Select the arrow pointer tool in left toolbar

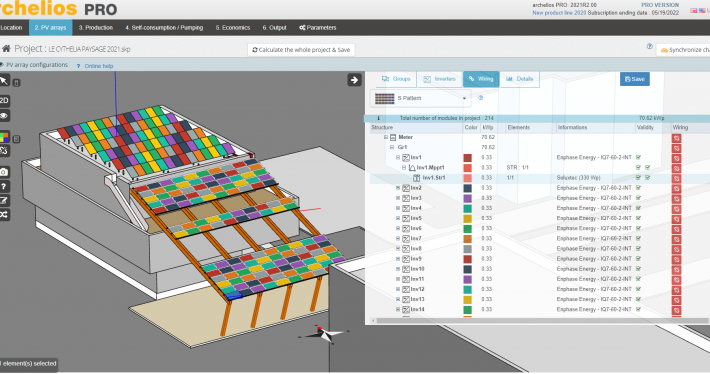4,81
